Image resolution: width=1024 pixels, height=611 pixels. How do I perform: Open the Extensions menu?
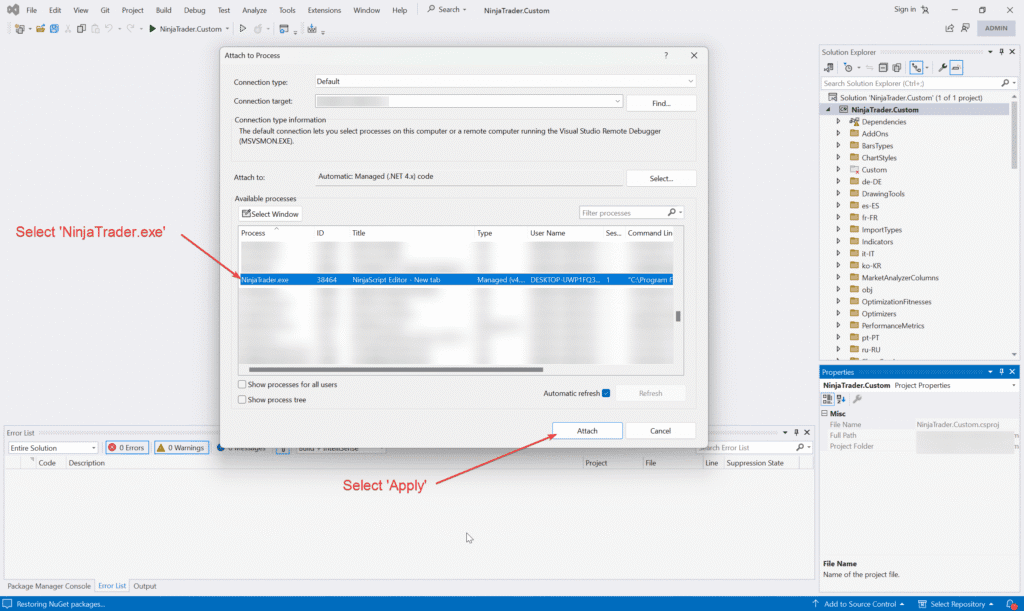(324, 10)
